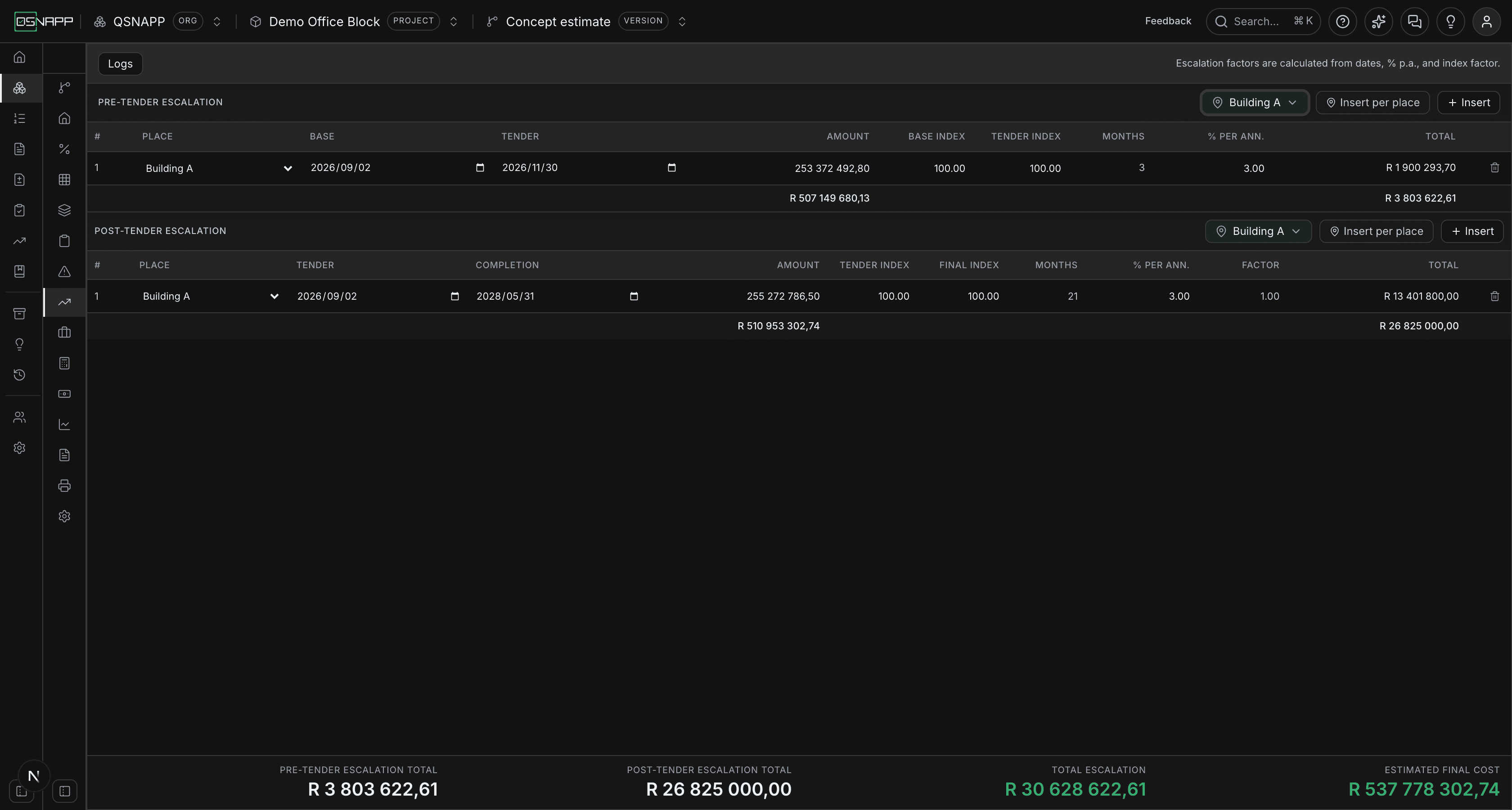Focus the Search field in header
This screenshot has width=1512, height=810.
[1263, 22]
